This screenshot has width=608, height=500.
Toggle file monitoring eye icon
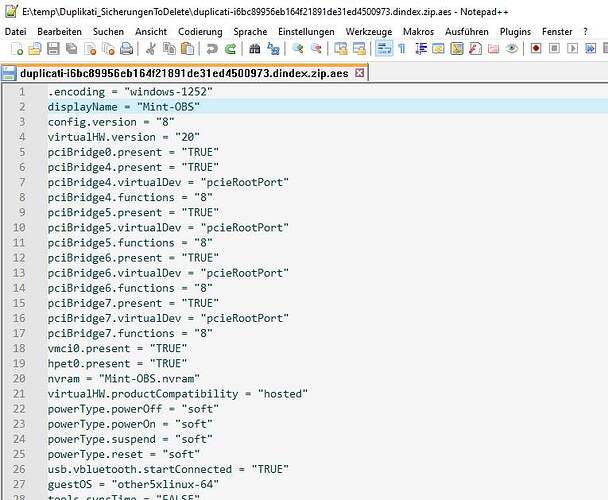coord(512,49)
